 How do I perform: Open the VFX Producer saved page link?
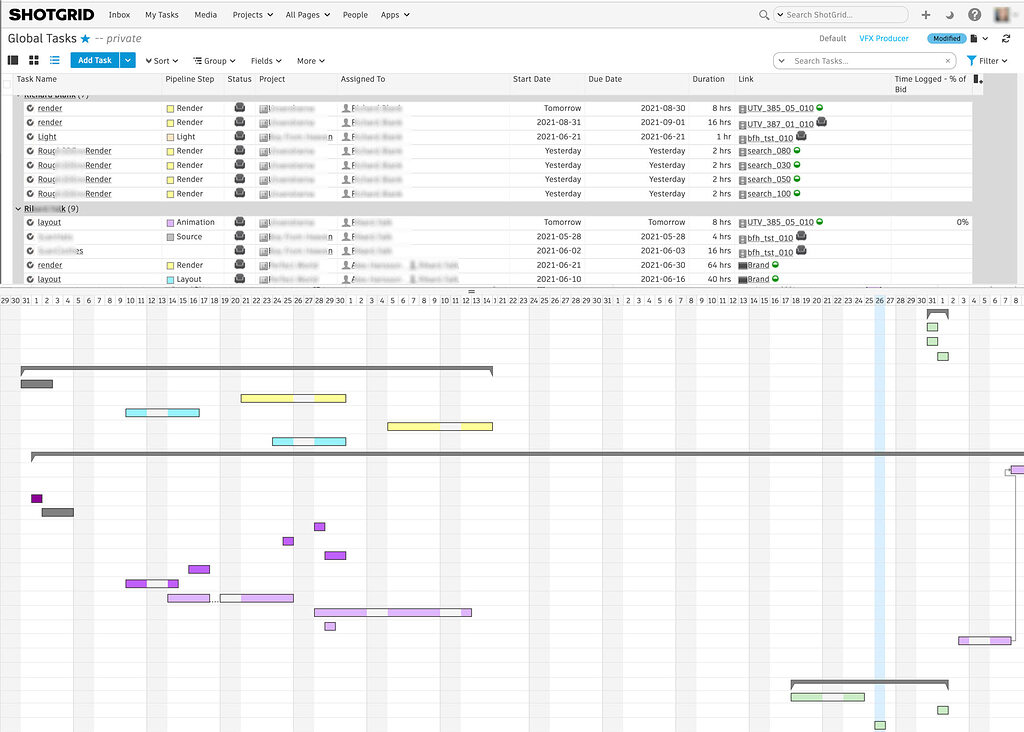tap(884, 37)
